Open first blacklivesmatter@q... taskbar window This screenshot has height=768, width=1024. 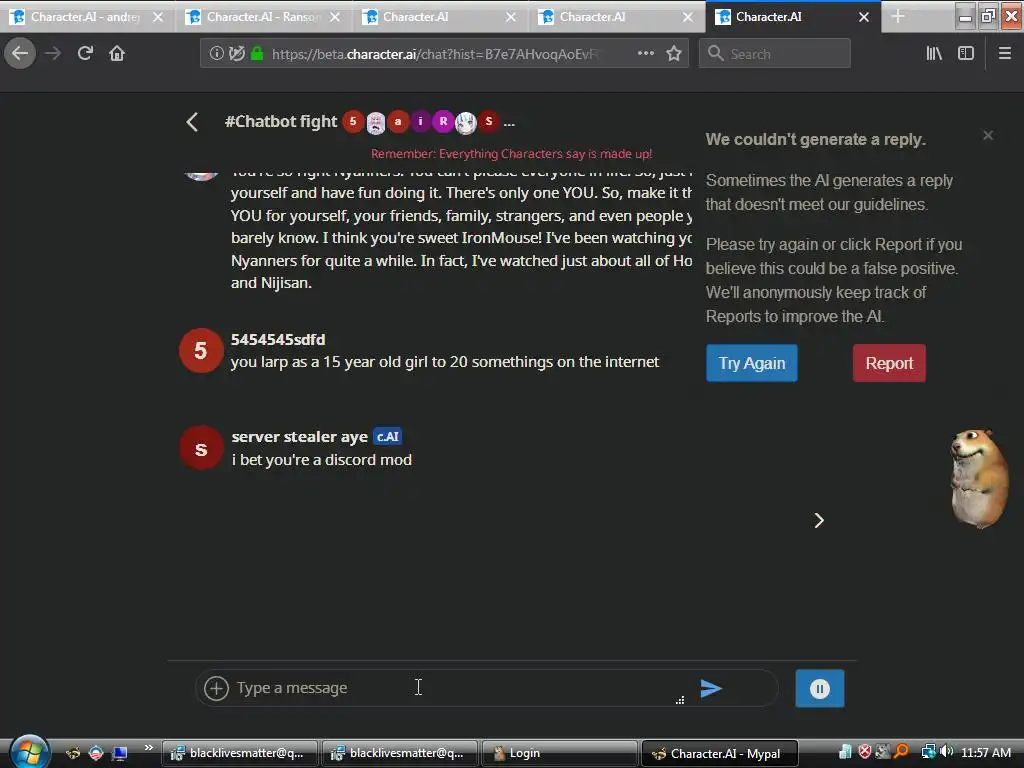point(239,754)
